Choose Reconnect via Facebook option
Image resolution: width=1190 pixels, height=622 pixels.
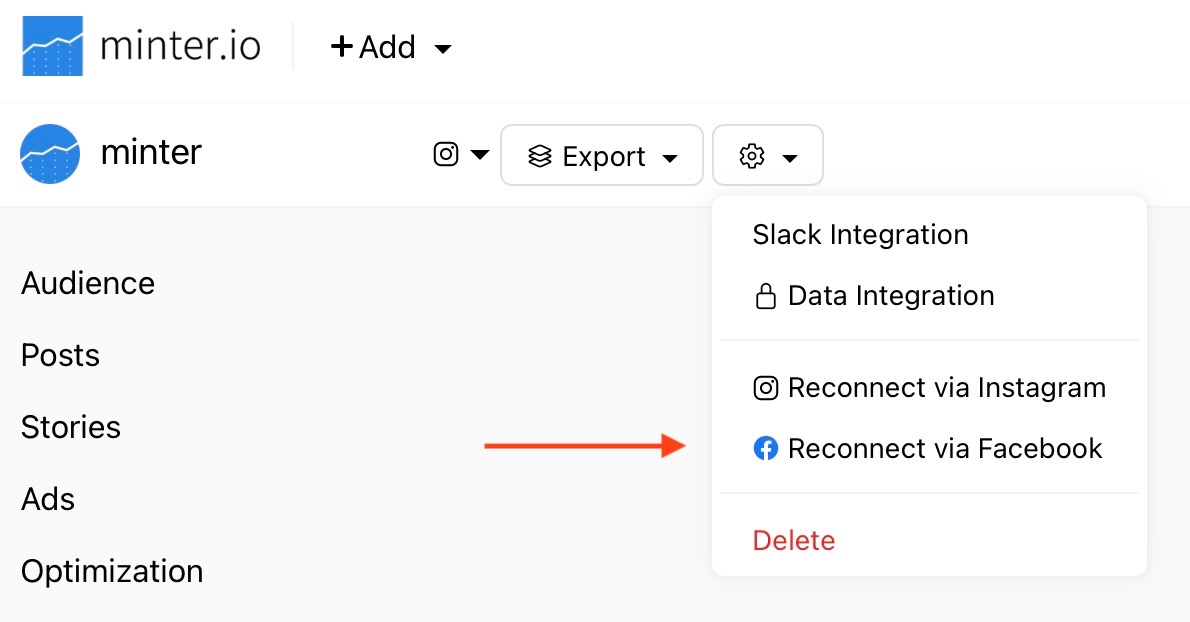click(944, 449)
